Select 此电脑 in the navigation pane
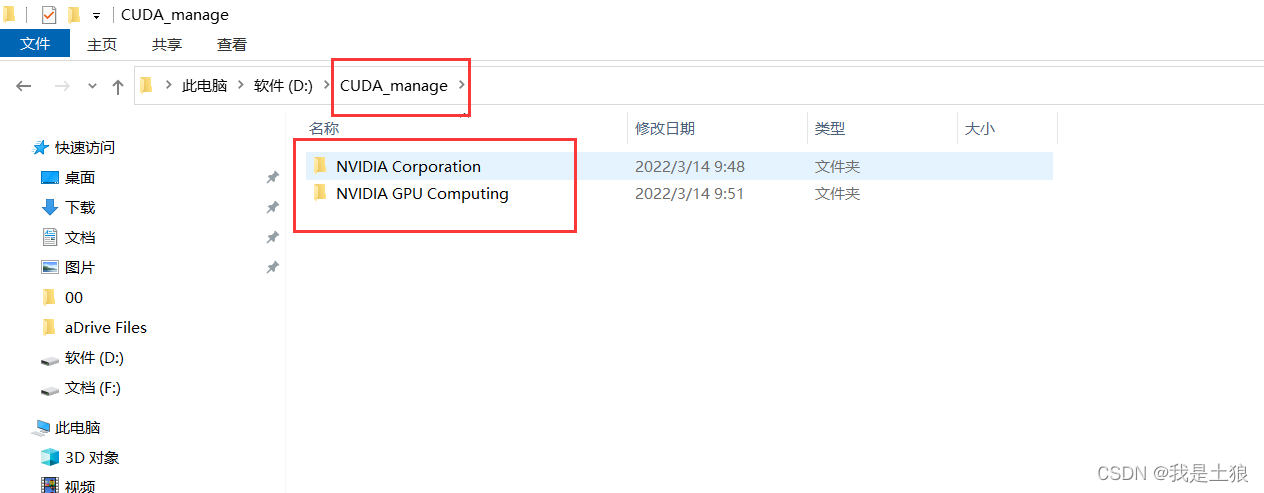This screenshot has height=493, width=1264. tap(78, 427)
